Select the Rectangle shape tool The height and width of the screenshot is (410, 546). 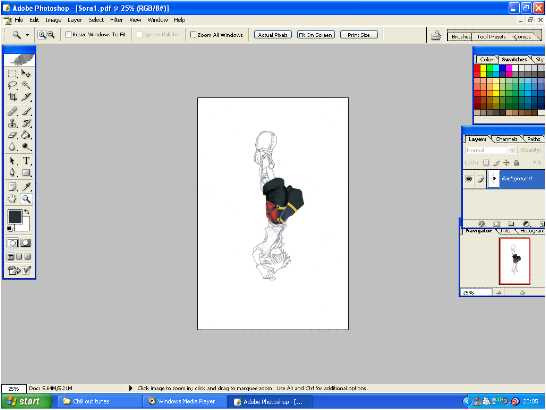26,173
